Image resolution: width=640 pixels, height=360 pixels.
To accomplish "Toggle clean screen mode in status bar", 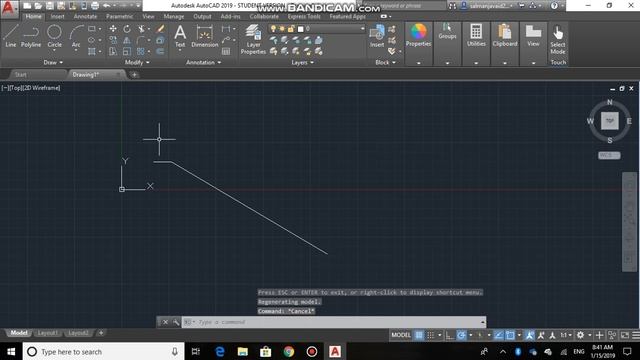I will [624, 335].
